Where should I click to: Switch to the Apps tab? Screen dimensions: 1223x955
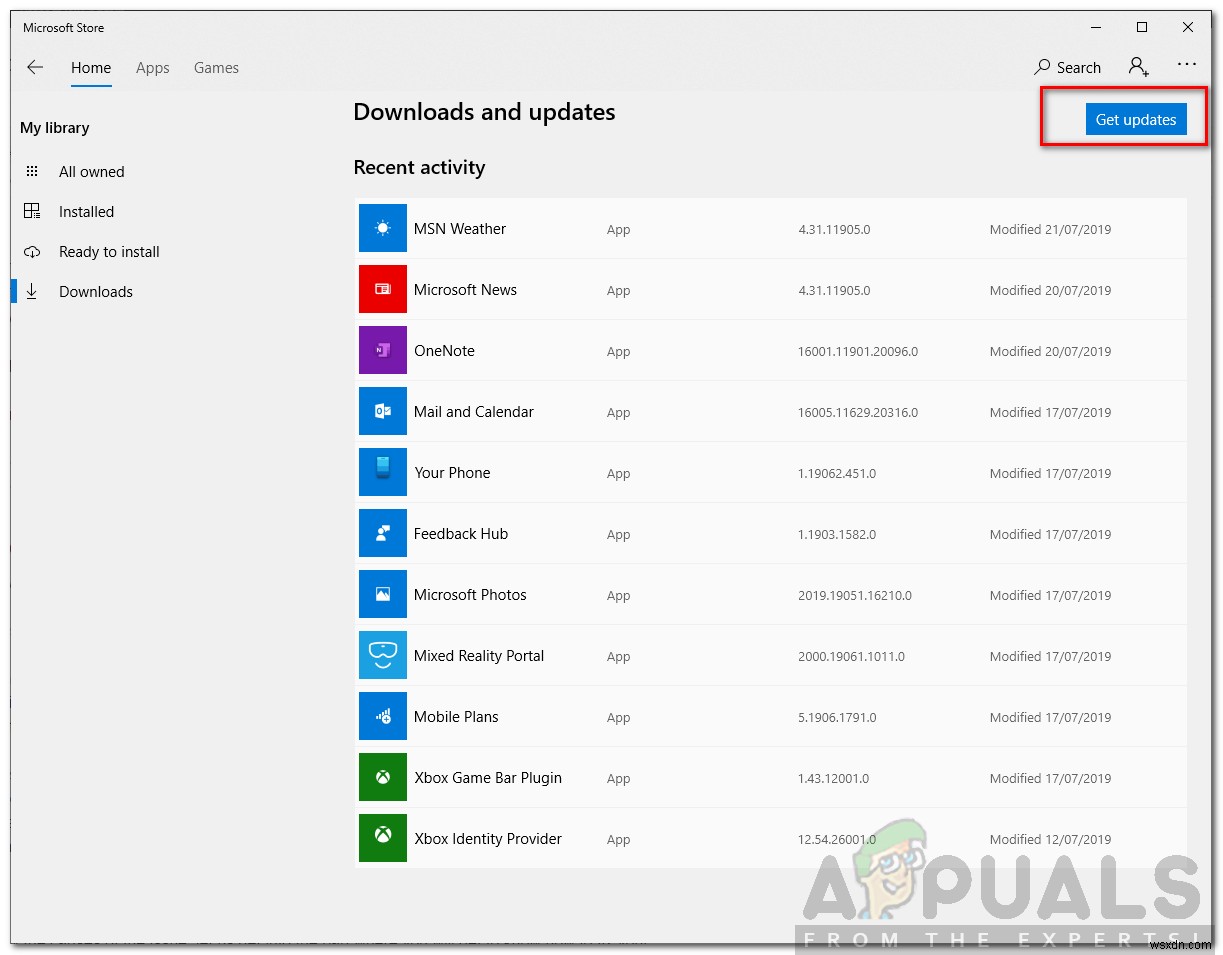tap(152, 68)
